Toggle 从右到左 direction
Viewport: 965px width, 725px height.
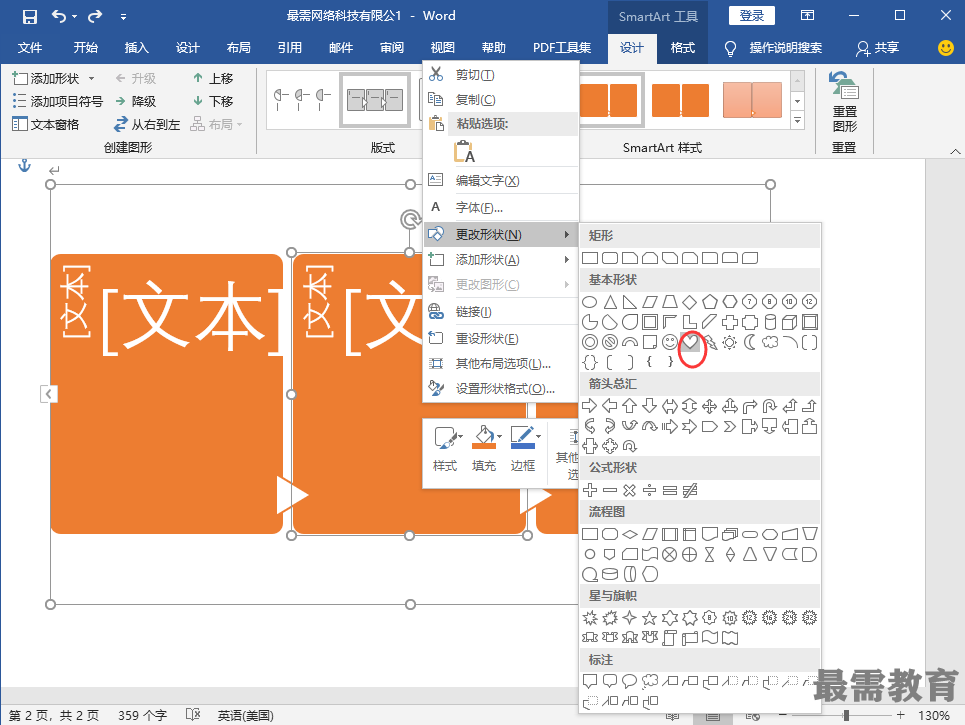click(x=147, y=124)
